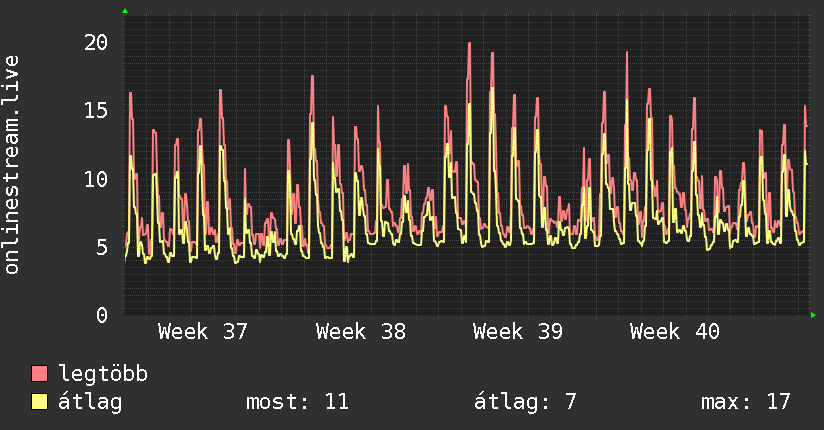
Task: Click the yellow átlag legend color swatch
Action: point(39,402)
